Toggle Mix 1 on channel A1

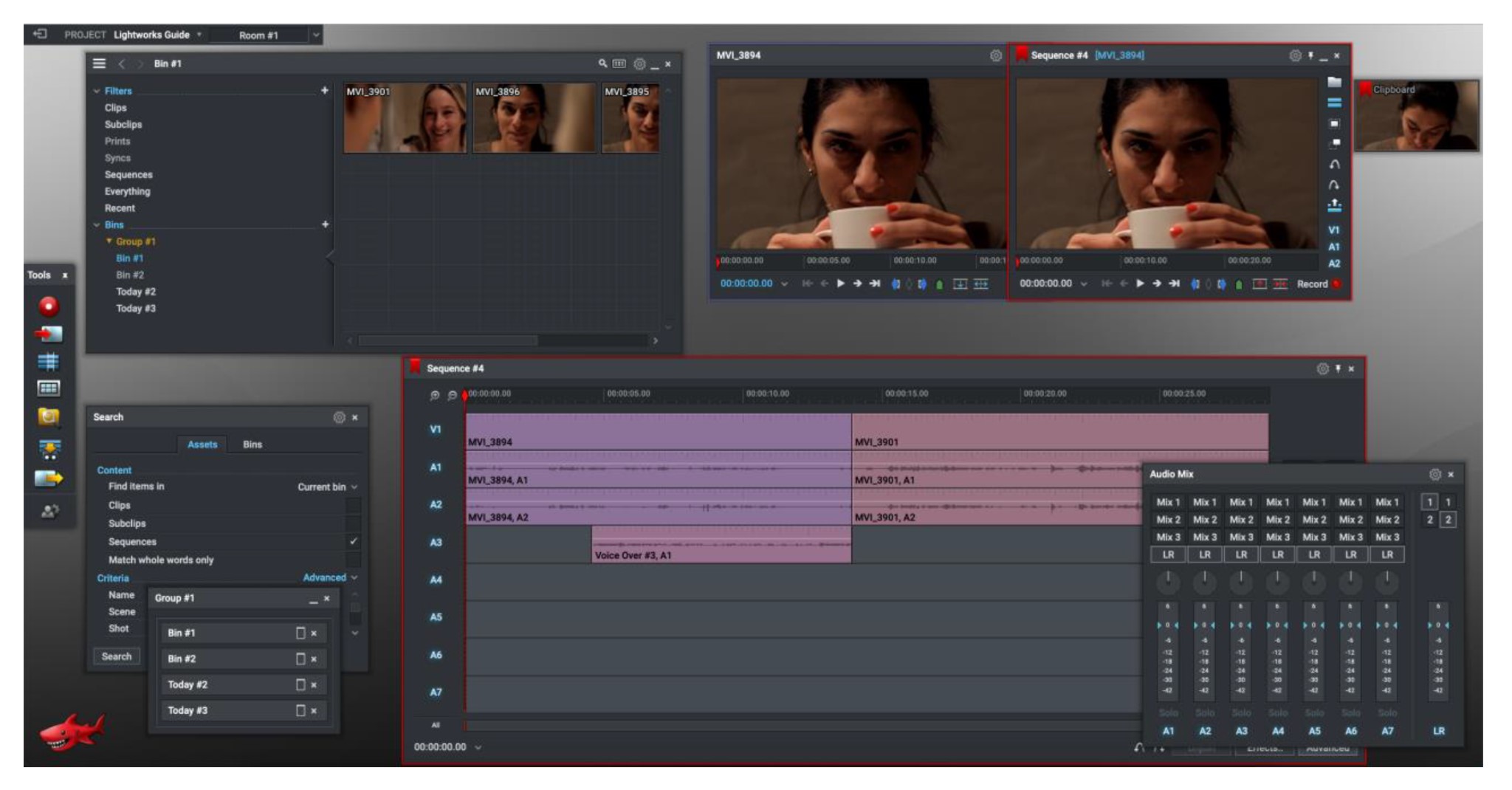pos(1167,502)
